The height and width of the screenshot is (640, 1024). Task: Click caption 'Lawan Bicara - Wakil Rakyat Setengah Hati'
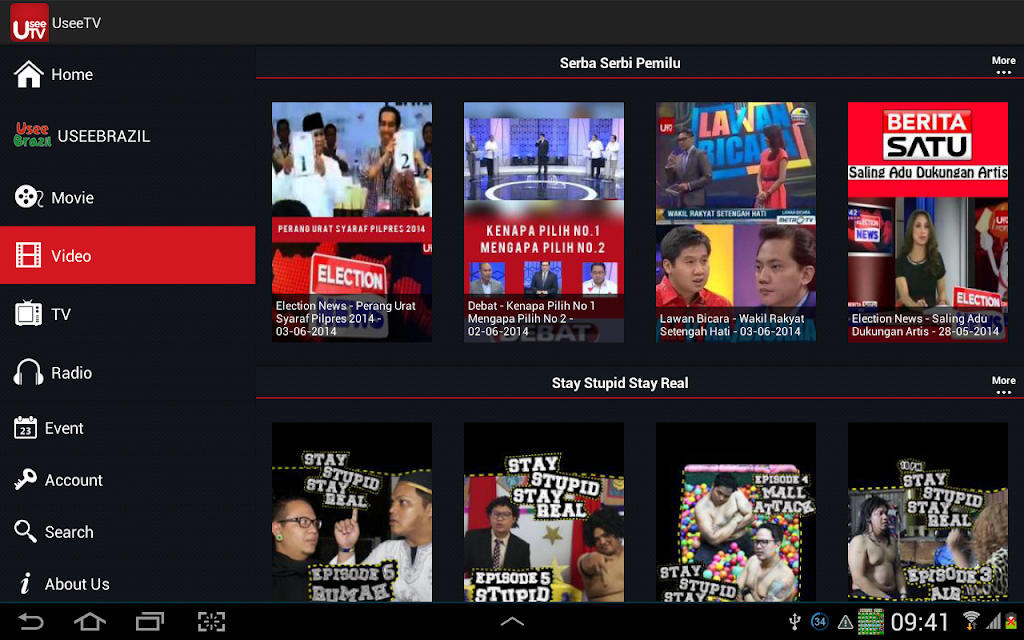click(x=732, y=325)
